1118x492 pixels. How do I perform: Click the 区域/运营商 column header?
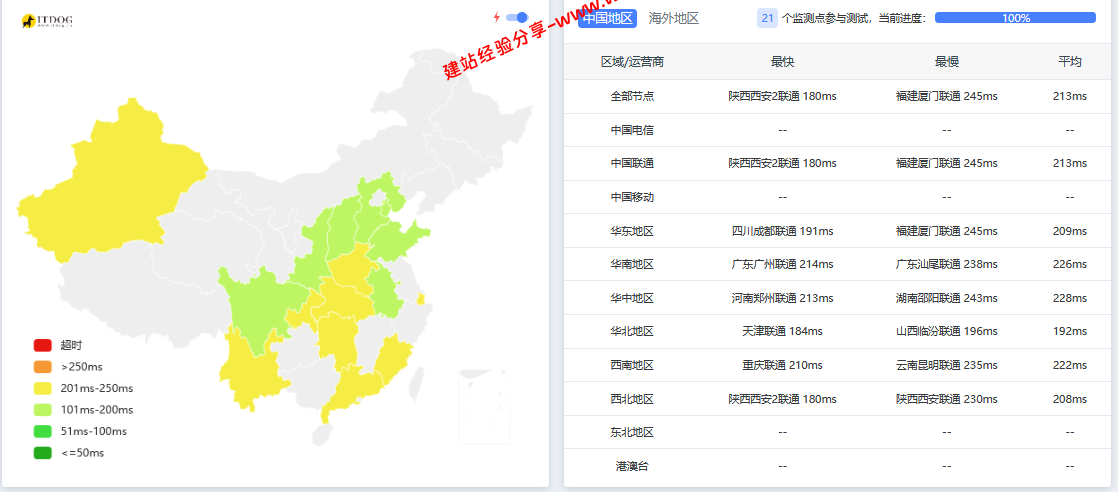pos(632,62)
